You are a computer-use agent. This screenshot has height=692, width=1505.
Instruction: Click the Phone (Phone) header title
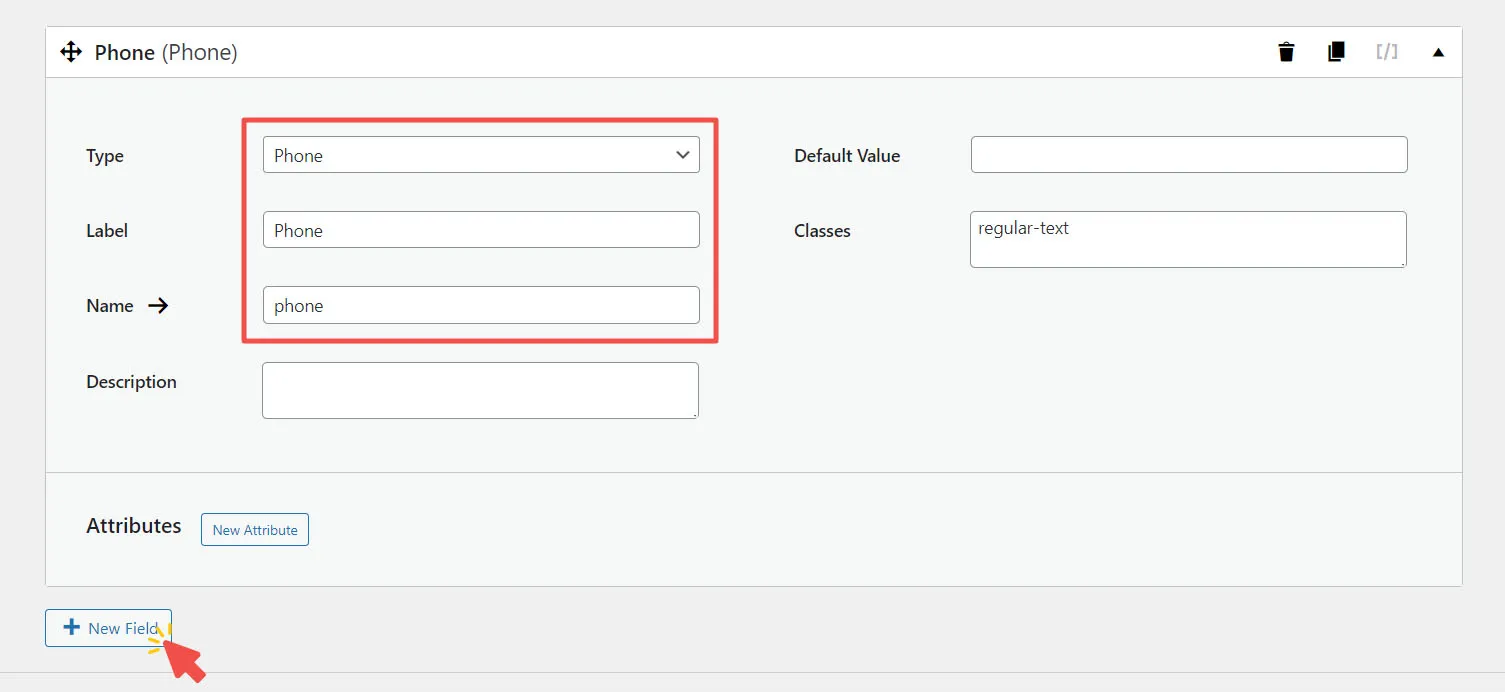coord(166,52)
